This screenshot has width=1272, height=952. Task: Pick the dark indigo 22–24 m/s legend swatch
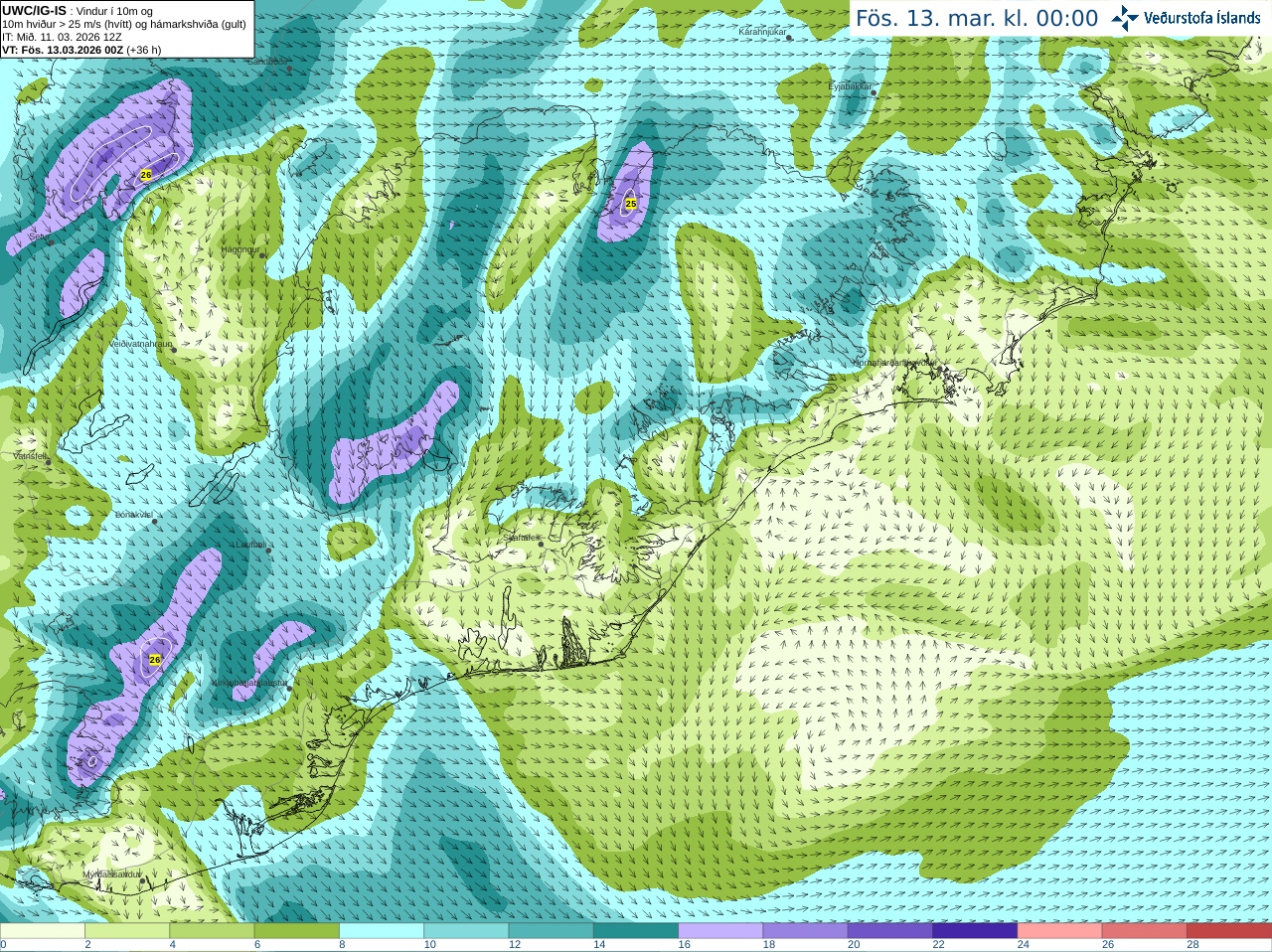[975, 931]
